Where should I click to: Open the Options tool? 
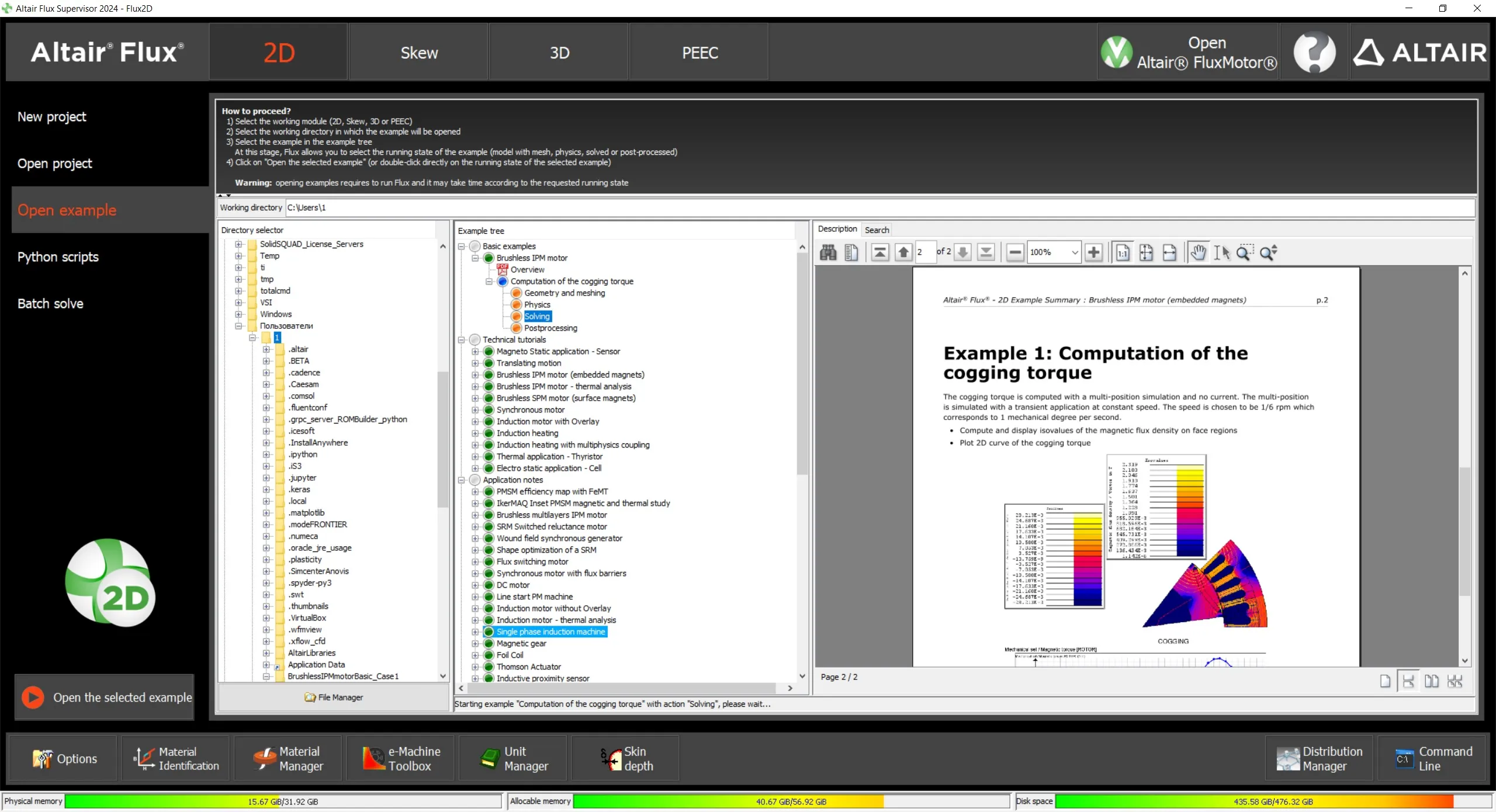point(63,758)
